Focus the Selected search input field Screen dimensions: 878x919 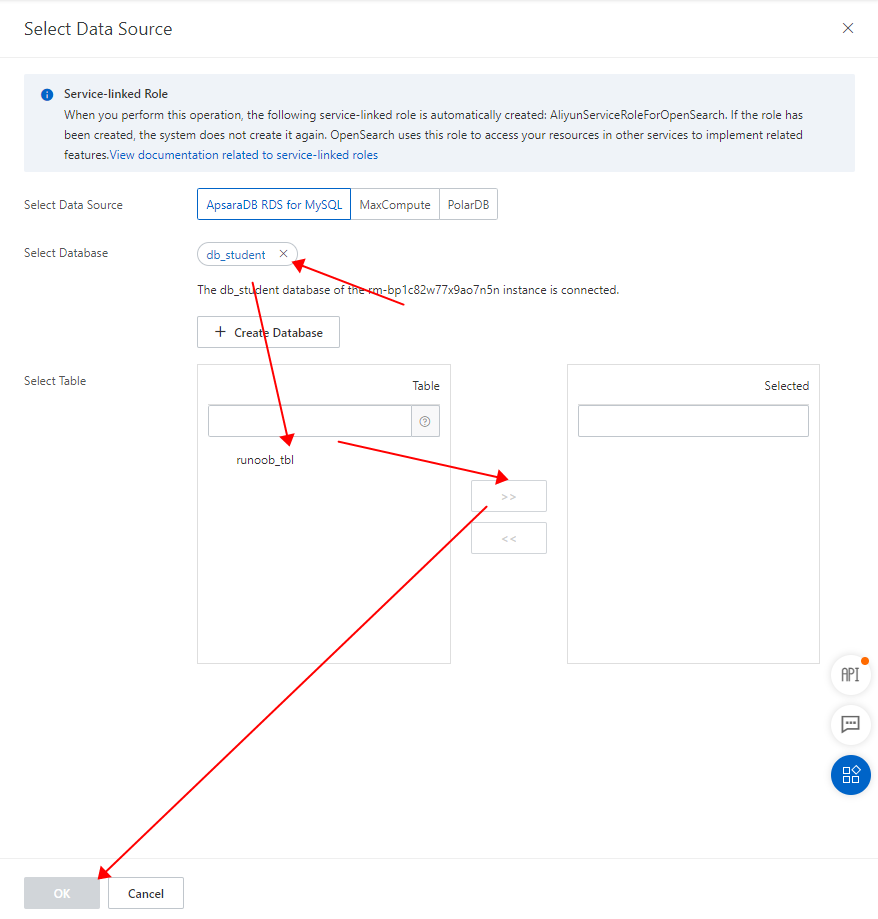click(x=693, y=421)
